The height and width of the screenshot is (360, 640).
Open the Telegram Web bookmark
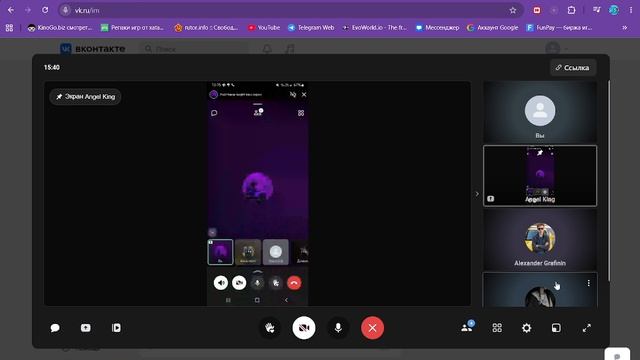(311, 28)
